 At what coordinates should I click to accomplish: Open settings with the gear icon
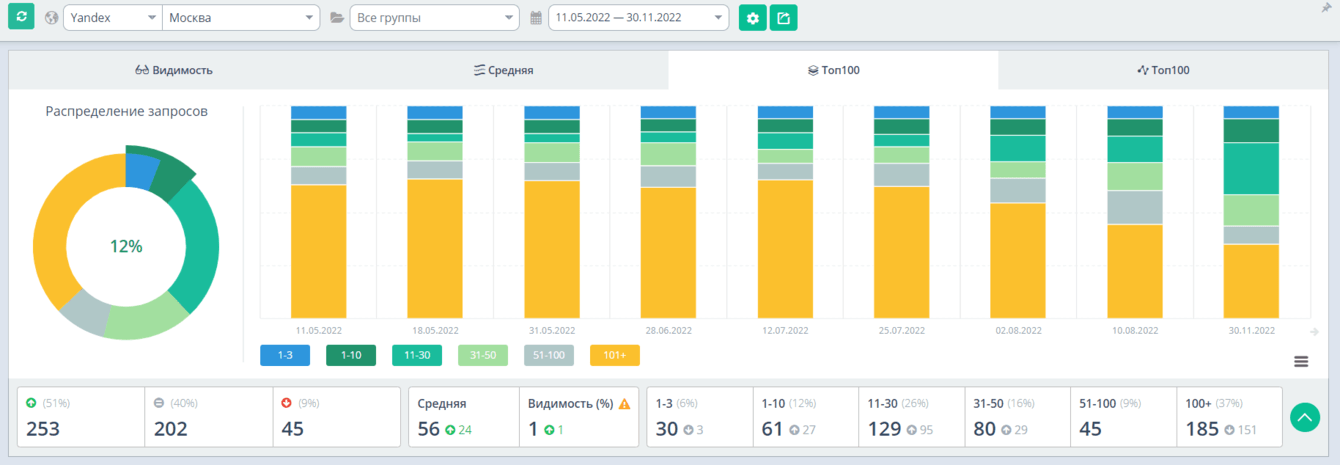pos(752,18)
